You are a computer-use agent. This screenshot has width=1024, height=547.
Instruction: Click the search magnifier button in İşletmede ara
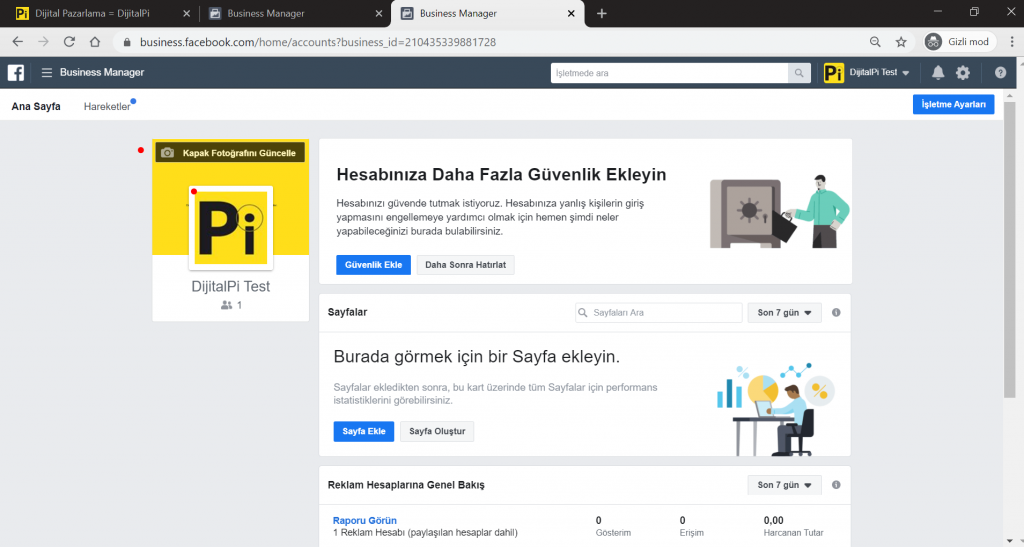point(799,73)
